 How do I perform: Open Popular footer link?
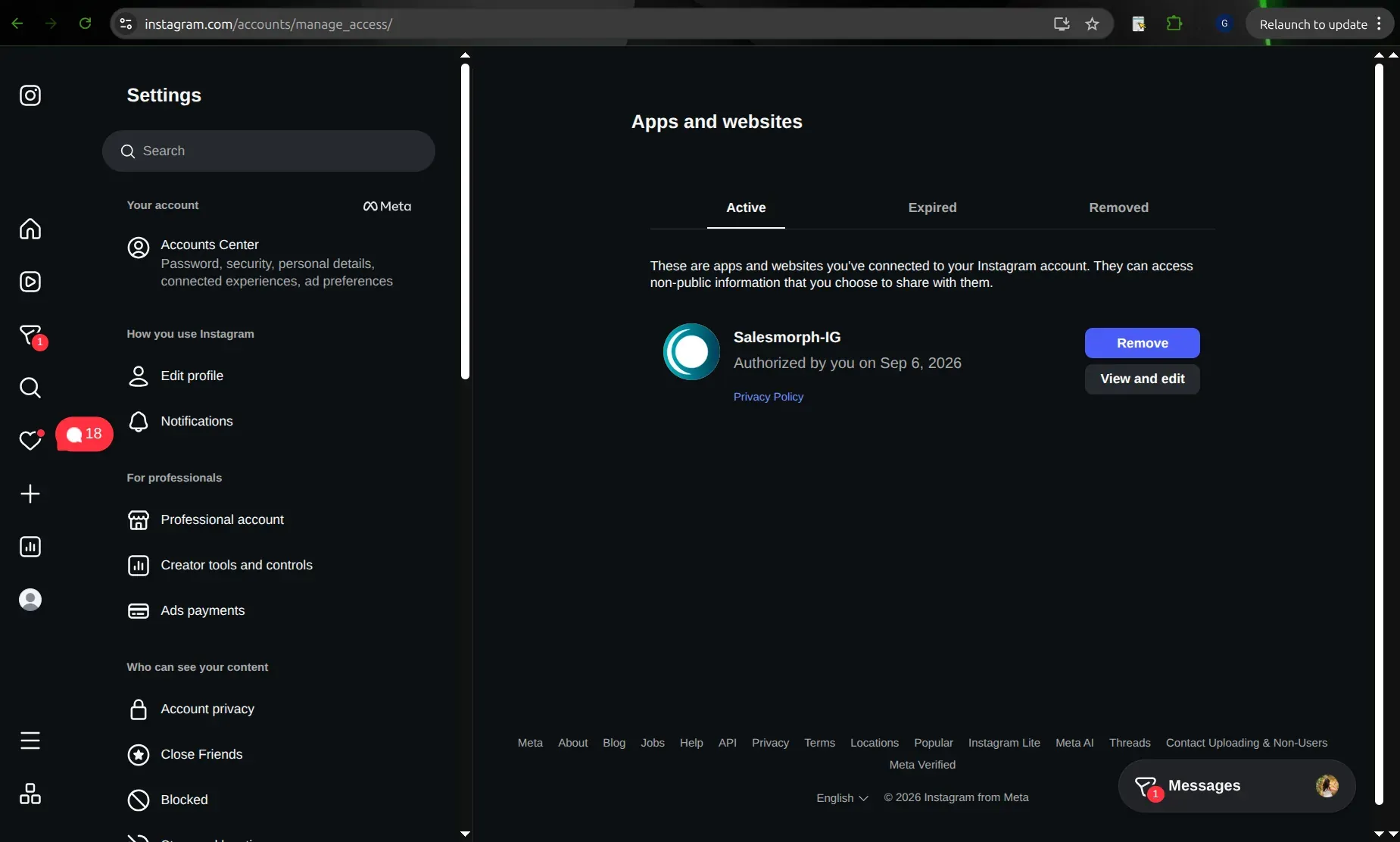934,743
